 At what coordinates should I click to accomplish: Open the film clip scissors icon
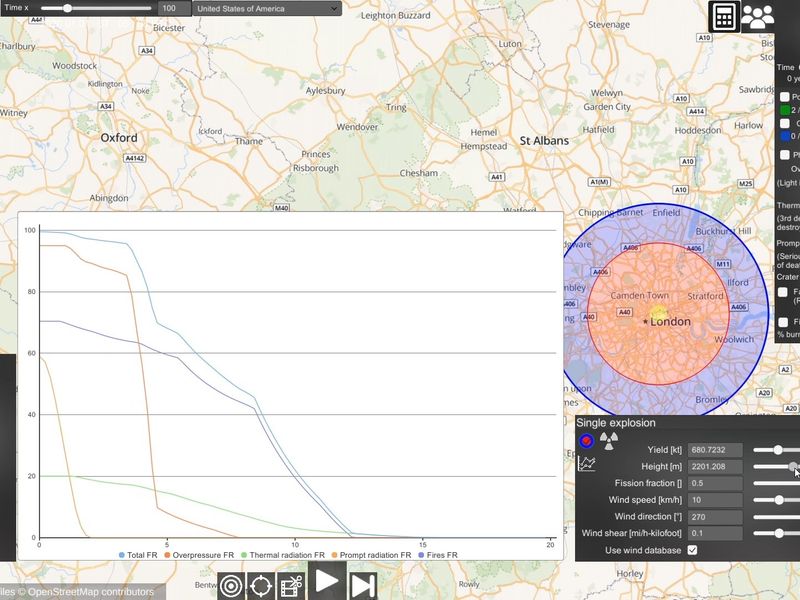click(x=291, y=586)
